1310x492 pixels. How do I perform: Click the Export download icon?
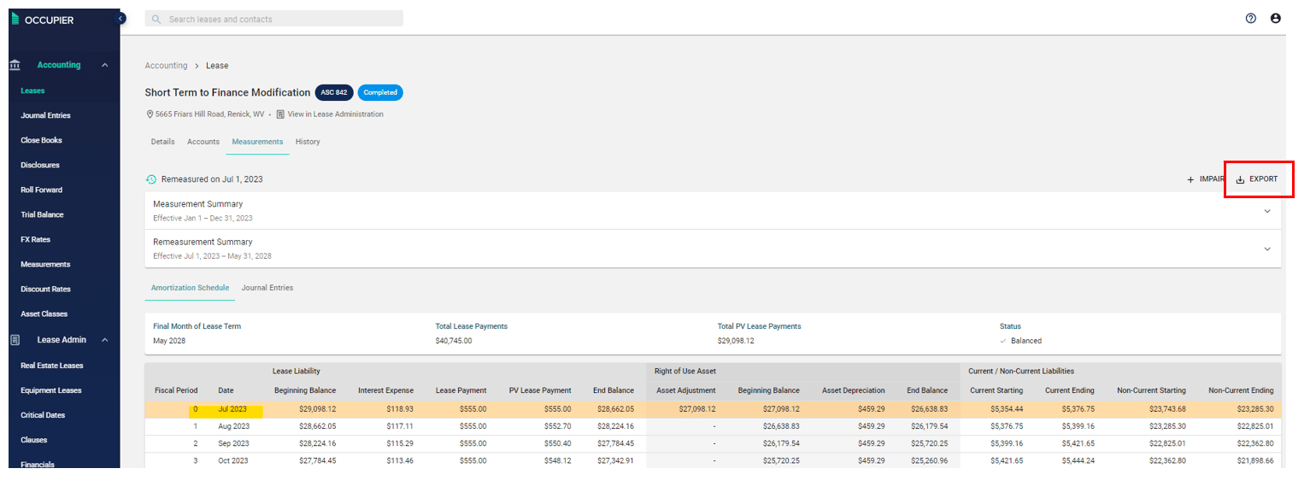[1240, 180]
